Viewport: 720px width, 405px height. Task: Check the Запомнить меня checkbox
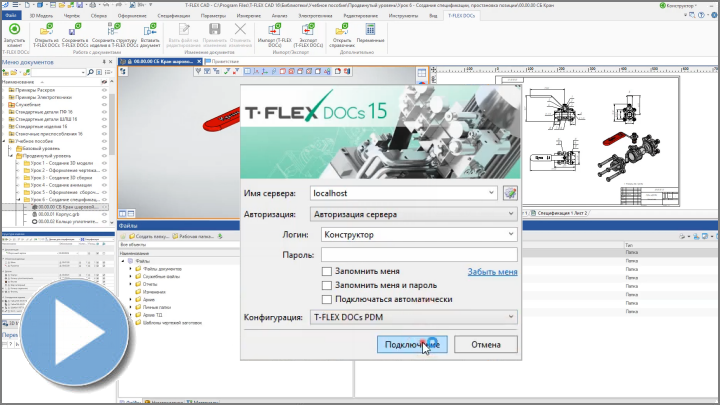[x=326, y=271]
